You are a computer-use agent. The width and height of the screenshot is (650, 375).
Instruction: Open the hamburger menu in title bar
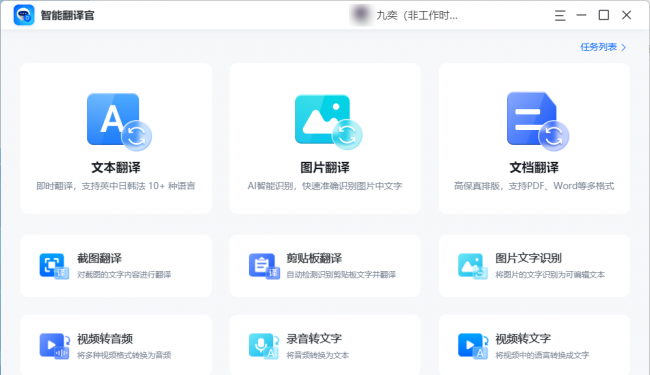tap(560, 16)
